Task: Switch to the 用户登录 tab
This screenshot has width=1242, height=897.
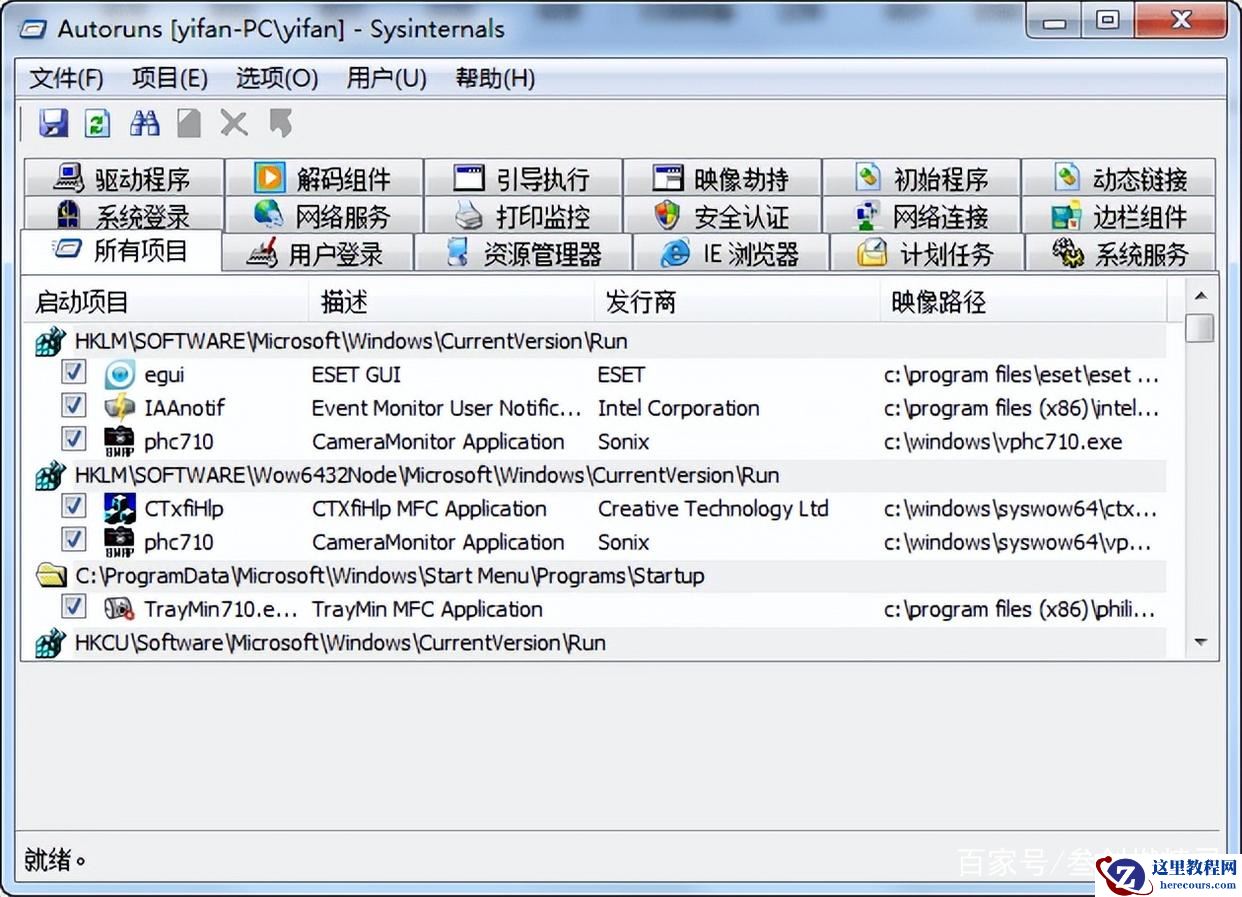Action: pyautogui.click(x=317, y=254)
